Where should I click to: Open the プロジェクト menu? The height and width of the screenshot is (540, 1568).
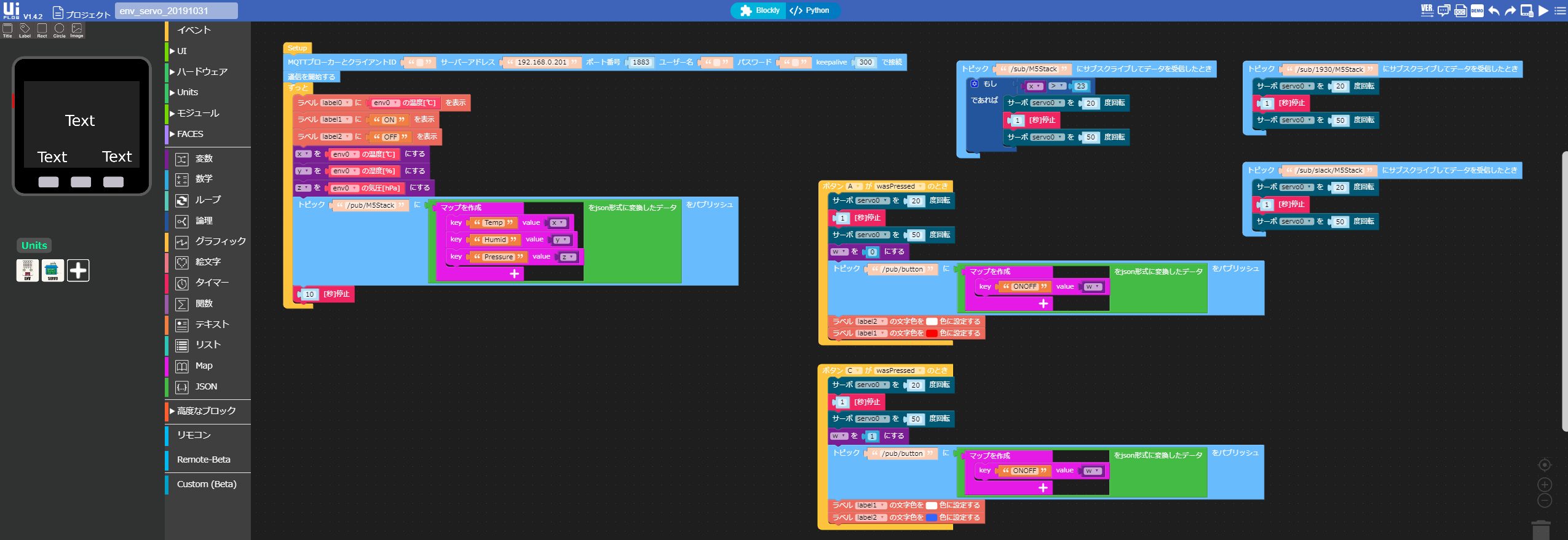click(82, 13)
